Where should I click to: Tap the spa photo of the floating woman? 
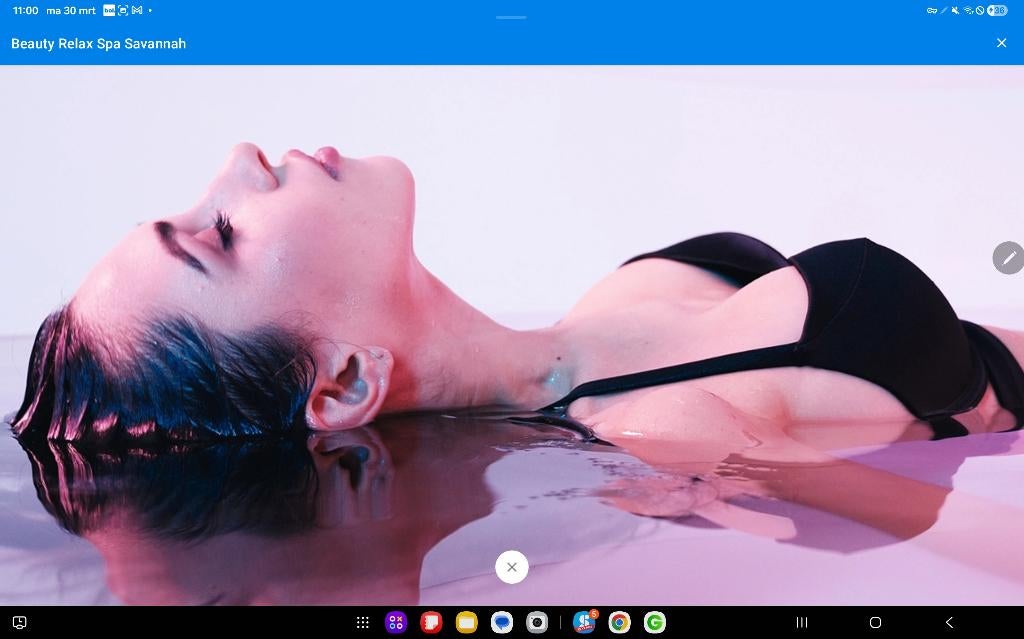512,335
